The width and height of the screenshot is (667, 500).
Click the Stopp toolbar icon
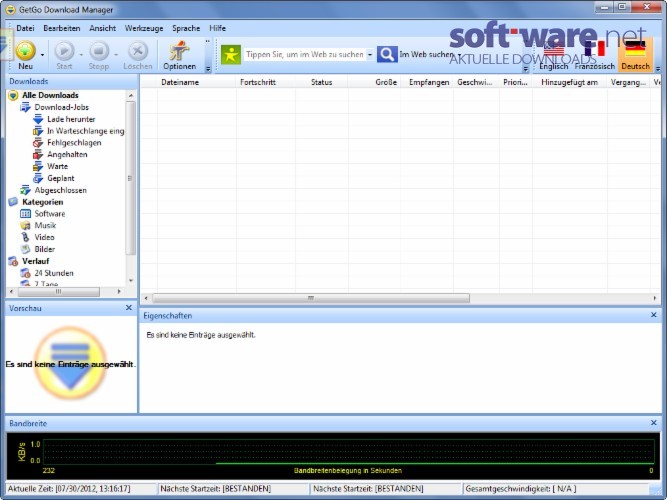(x=99, y=51)
